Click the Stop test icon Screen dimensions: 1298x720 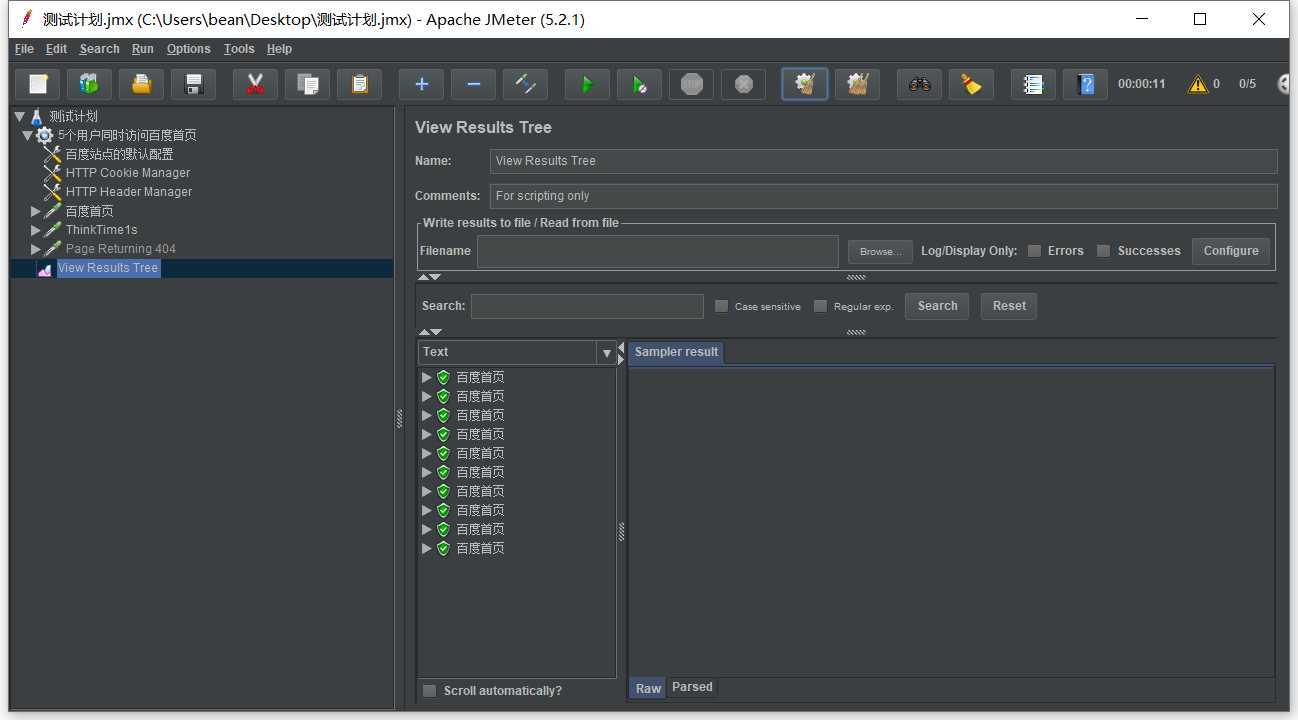[691, 84]
